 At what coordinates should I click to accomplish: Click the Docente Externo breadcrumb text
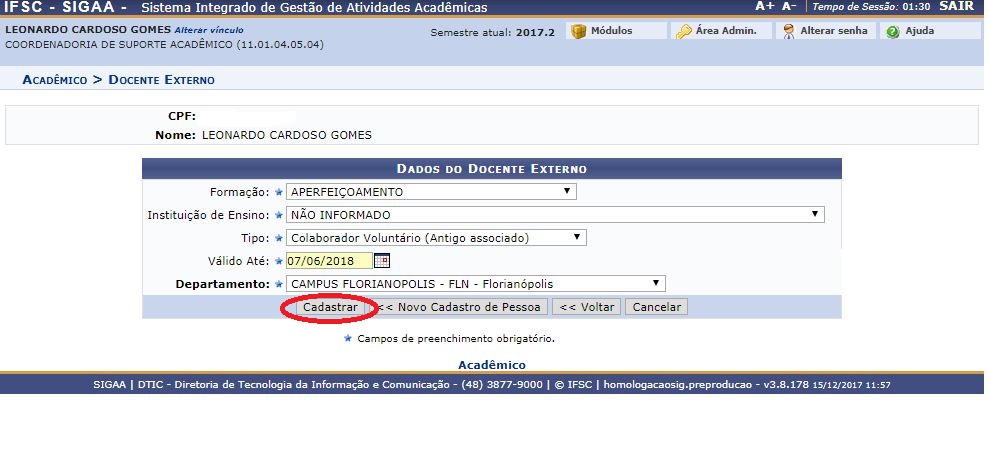pyautogui.click(x=161, y=80)
